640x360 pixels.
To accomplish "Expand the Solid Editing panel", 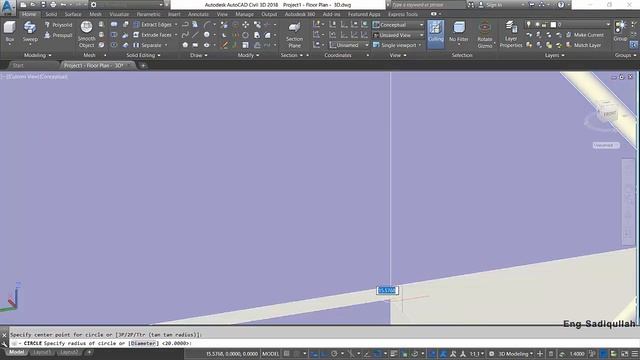I will [143, 55].
